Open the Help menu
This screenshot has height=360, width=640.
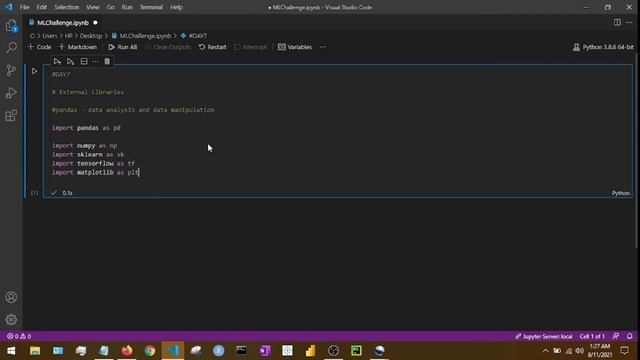(176, 7)
